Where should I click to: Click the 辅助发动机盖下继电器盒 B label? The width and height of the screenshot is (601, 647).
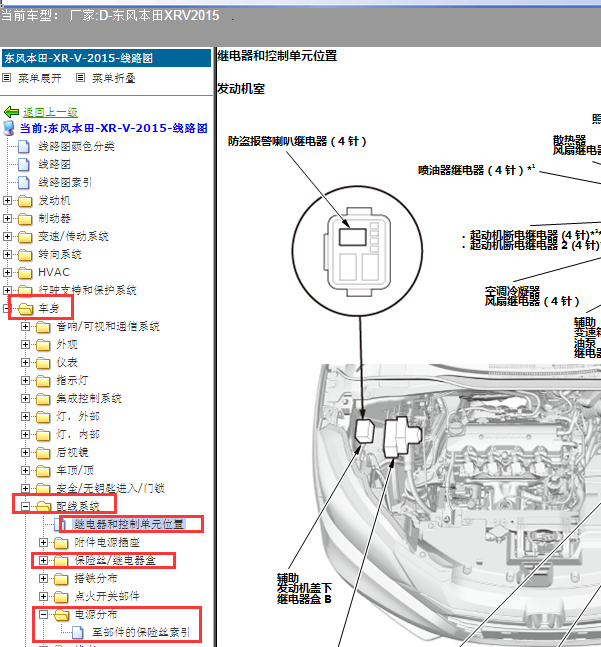point(304,588)
